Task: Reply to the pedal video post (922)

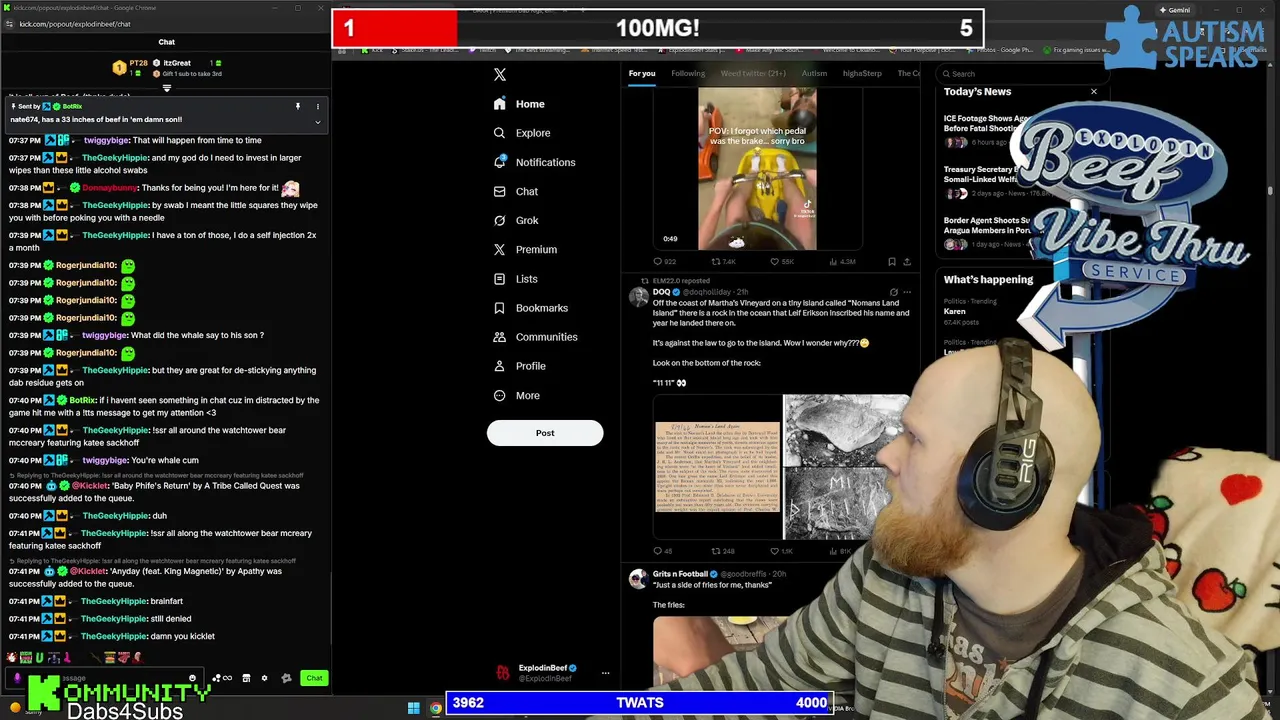Action: pos(664,262)
